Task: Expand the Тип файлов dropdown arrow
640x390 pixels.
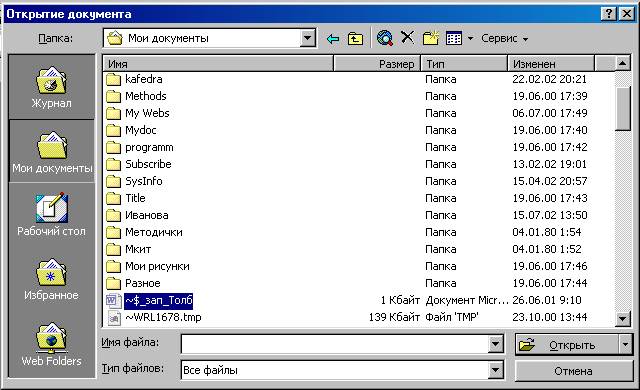Action: [x=495, y=370]
